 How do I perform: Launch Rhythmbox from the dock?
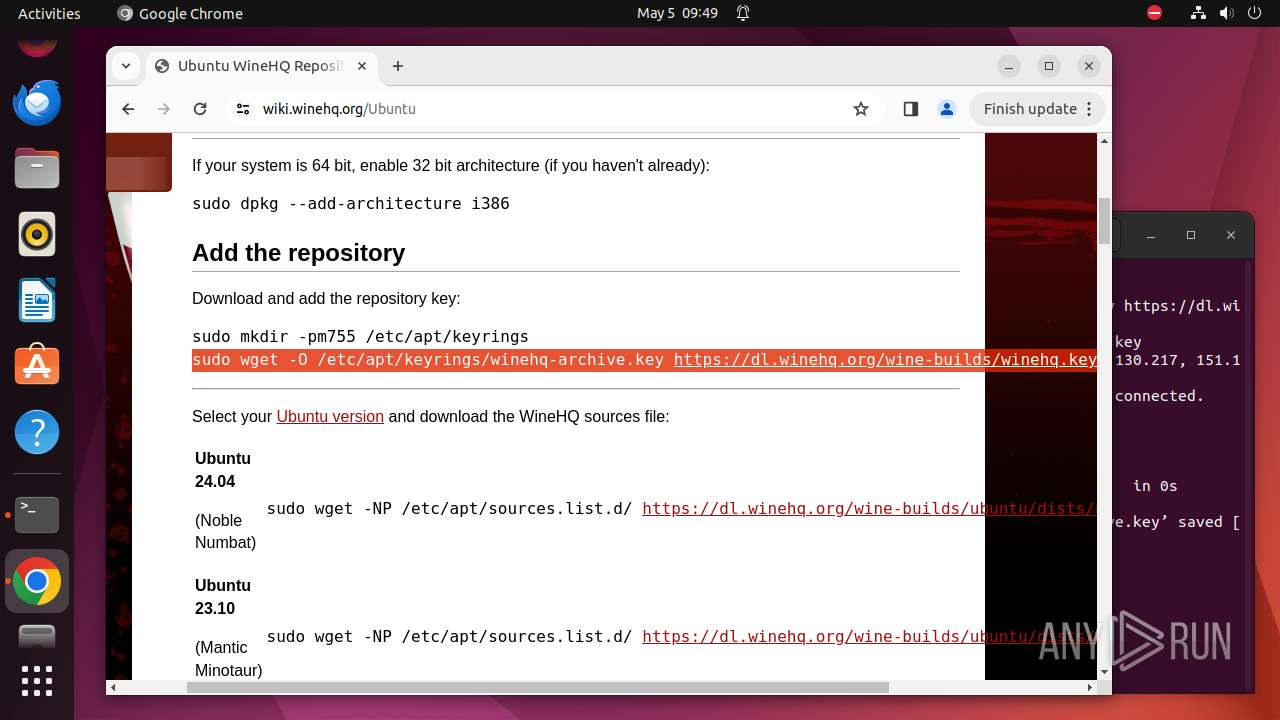tap(37, 234)
